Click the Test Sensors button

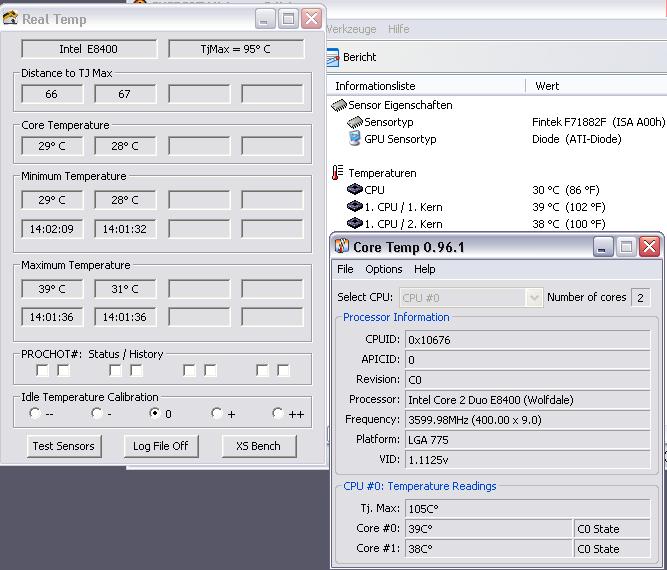tap(64, 446)
